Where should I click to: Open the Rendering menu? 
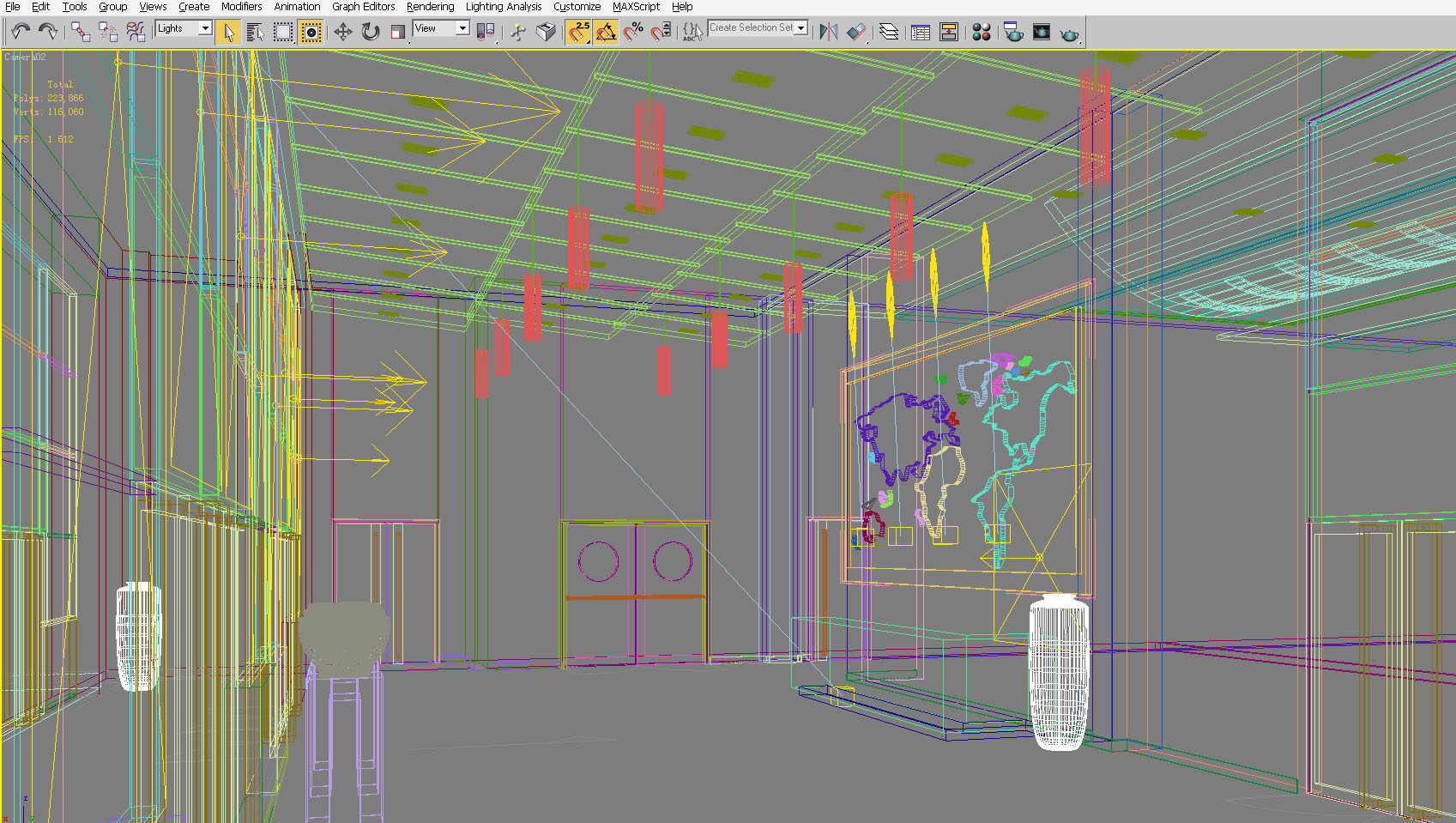click(x=431, y=7)
